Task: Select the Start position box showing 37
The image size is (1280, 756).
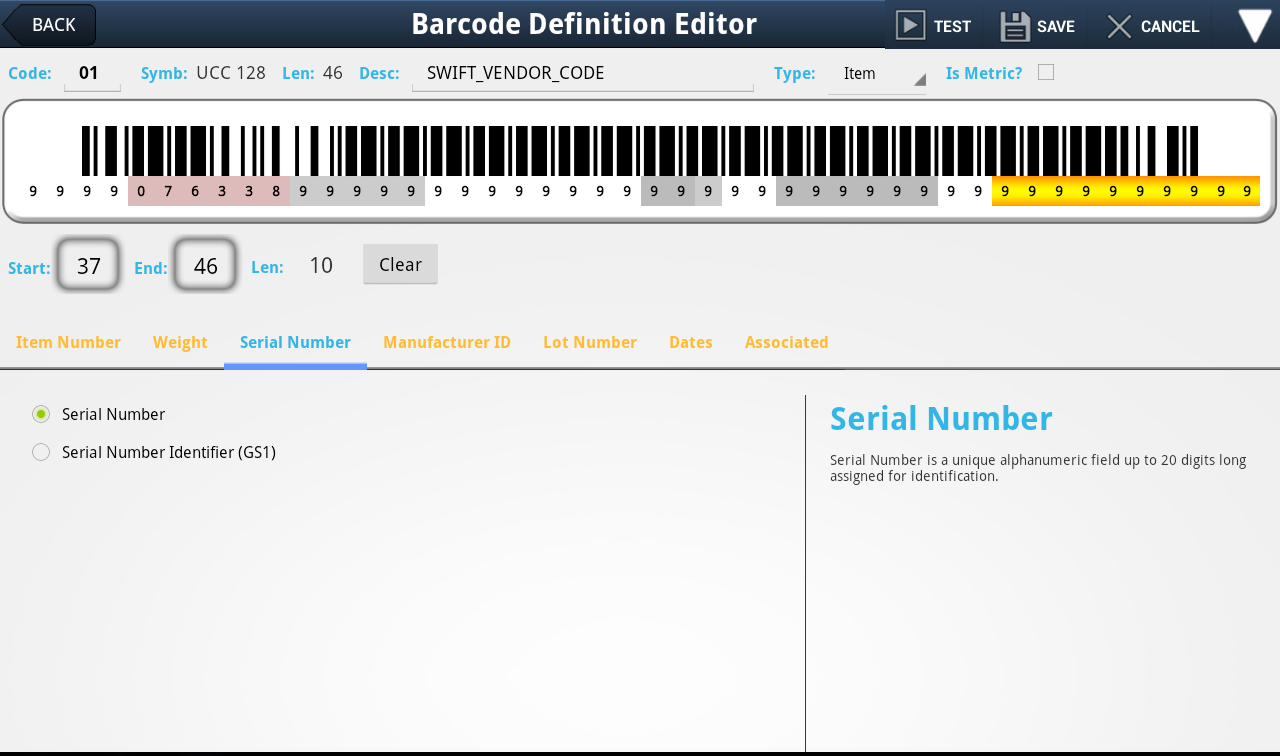Action: pos(89,266)
